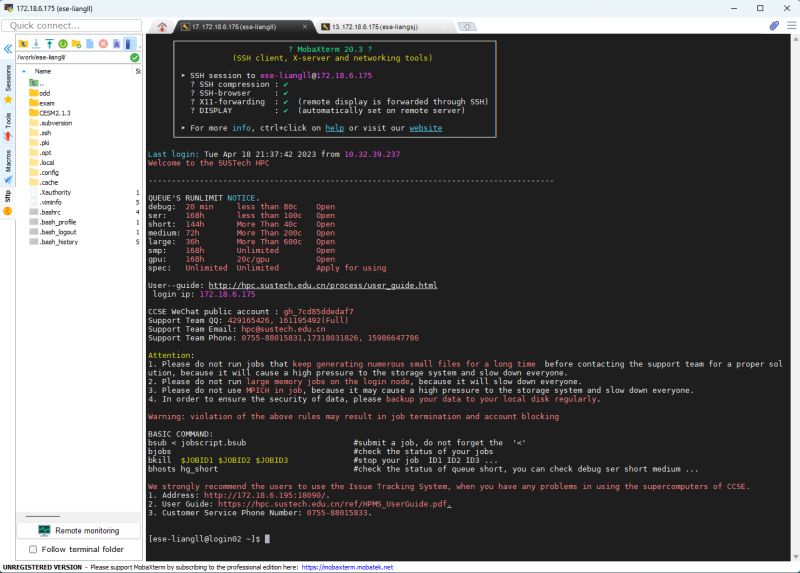
Task: Select the .viminfo file
Action: [45, 203]
